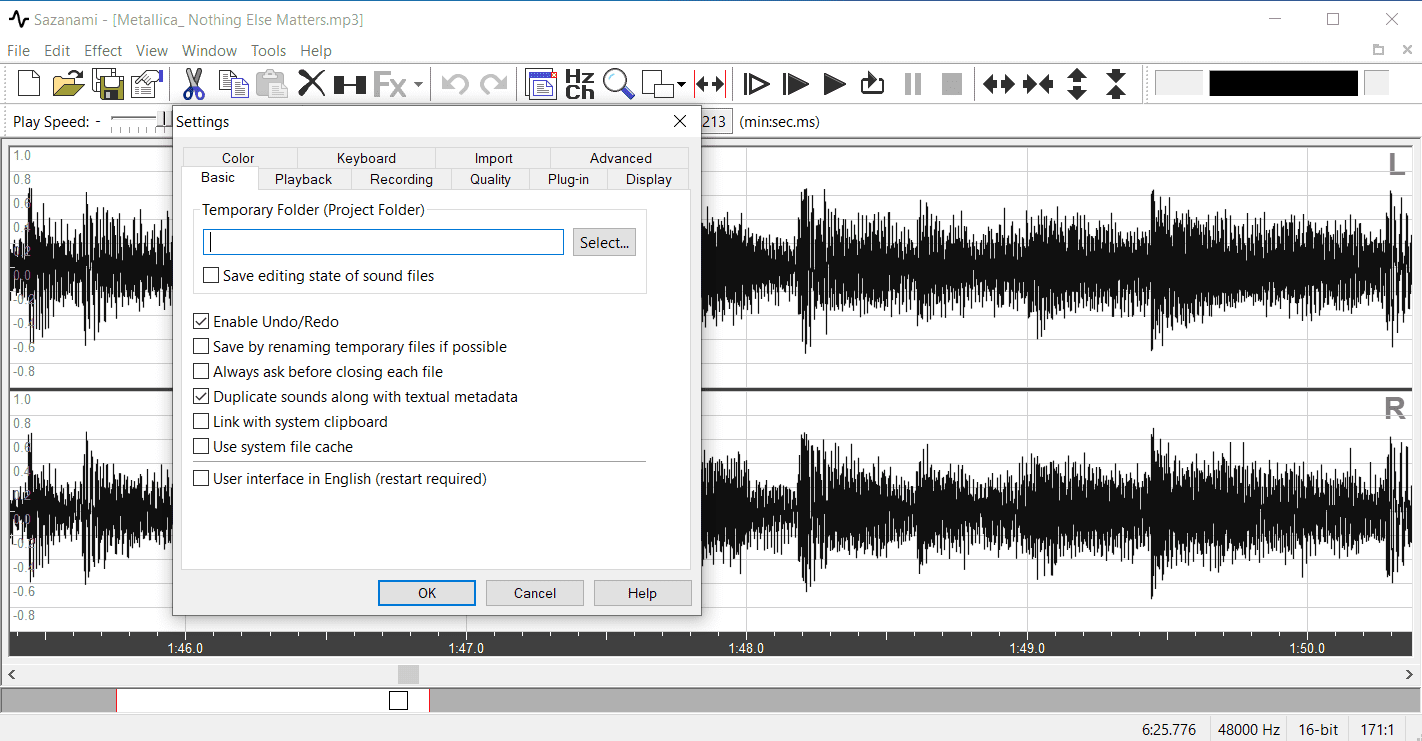The image size is (1422, 741).
Task: Click the new blank file icon
Action: [x=29, y=84]
